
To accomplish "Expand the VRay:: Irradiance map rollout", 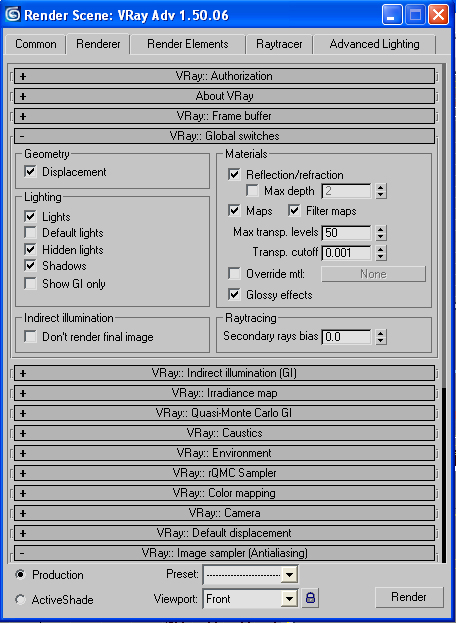I will pyautogui.click(x=224, y=393).
